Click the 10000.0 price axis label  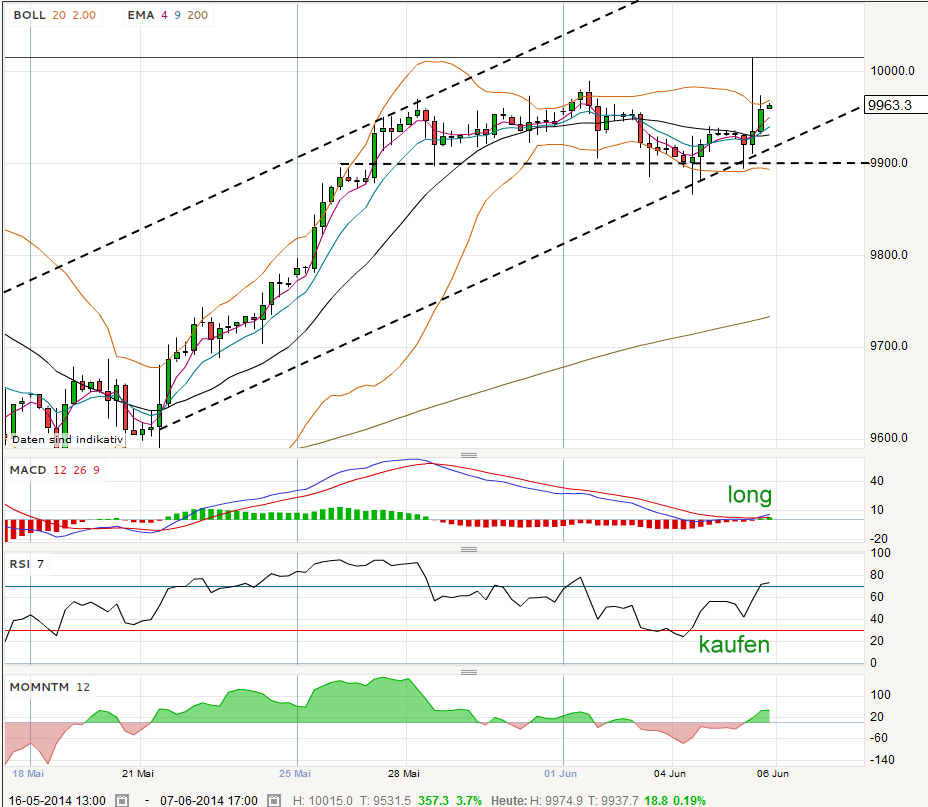[892, 71]
